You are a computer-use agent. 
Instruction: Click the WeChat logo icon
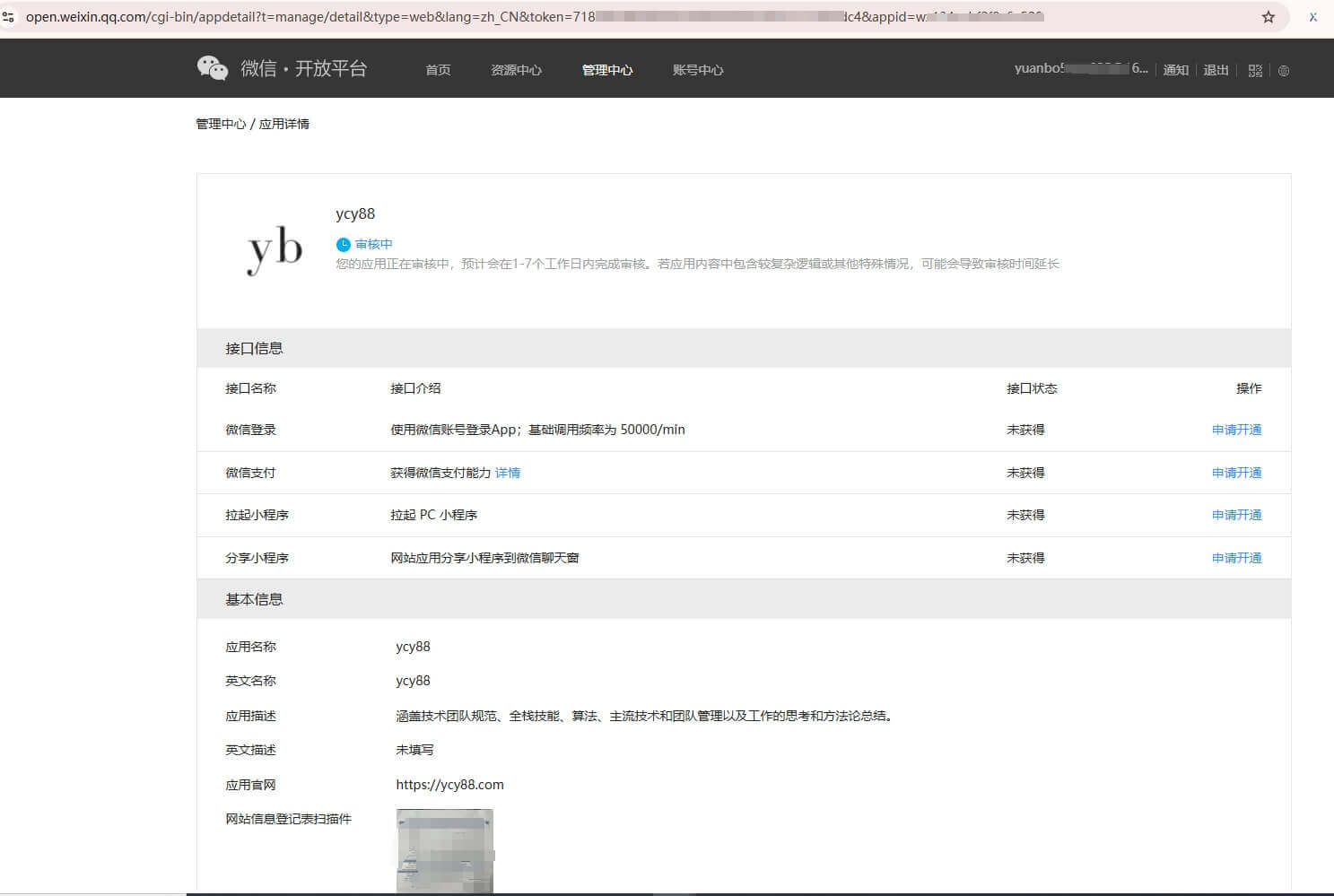click(x=213, y=68)
